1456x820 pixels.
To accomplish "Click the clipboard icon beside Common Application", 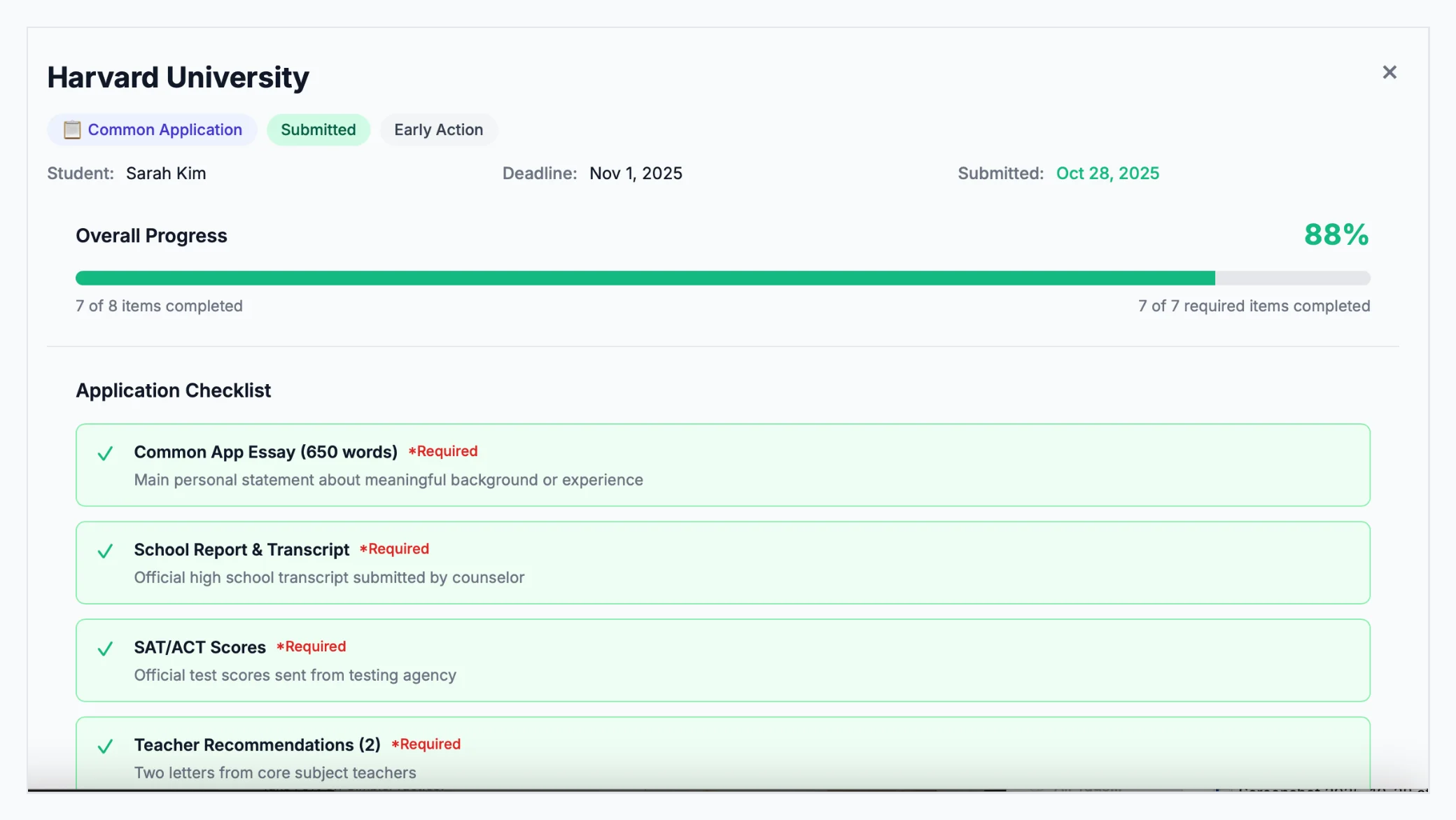I will coord(72,129).
